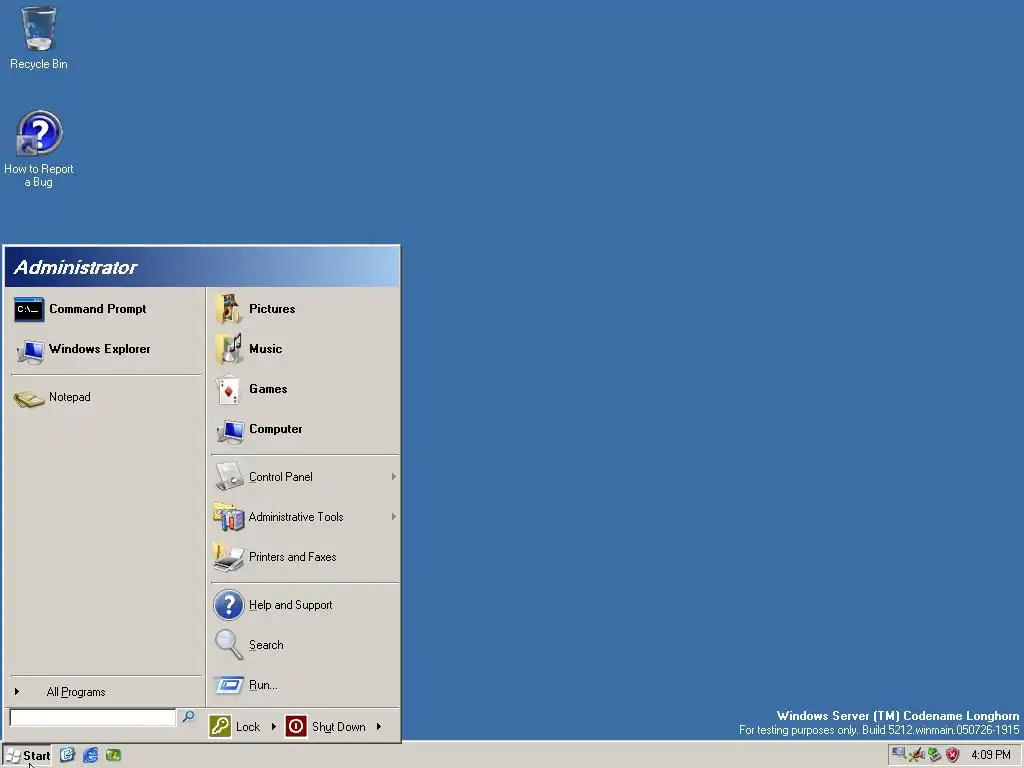Open the Run... dialog

pyautogui.click(x=305, y=685)
